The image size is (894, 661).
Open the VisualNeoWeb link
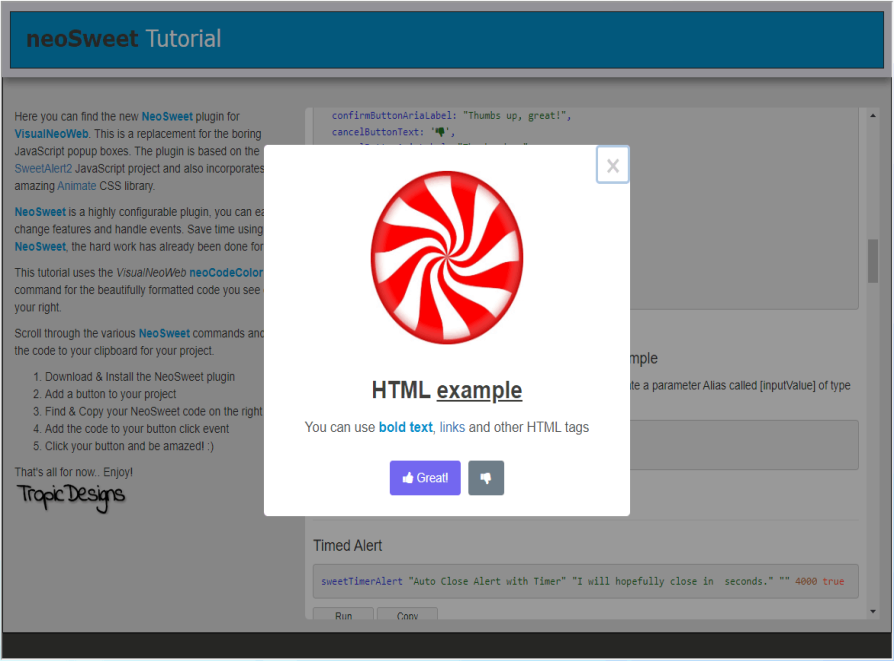[x=52, y=133]
